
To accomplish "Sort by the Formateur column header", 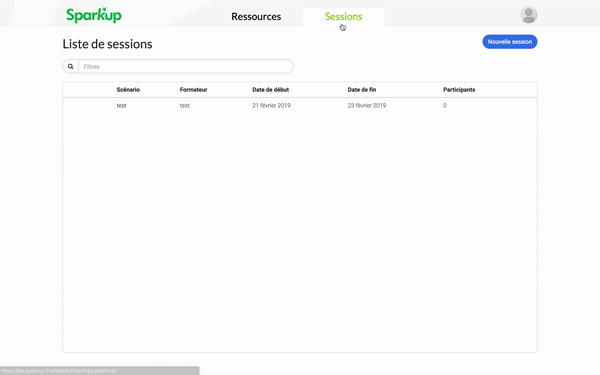I will tap(193, 90).
